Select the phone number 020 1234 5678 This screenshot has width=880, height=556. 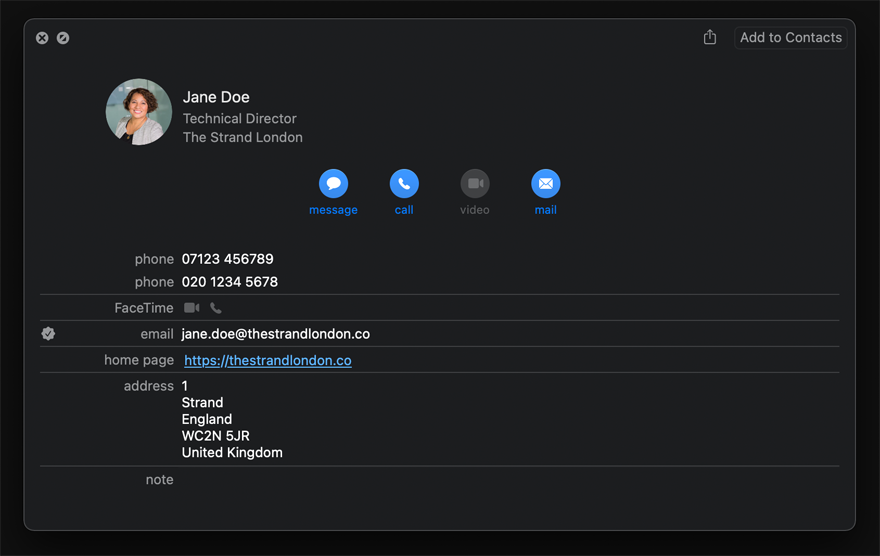pyautogui.click(x=229, y=282)
